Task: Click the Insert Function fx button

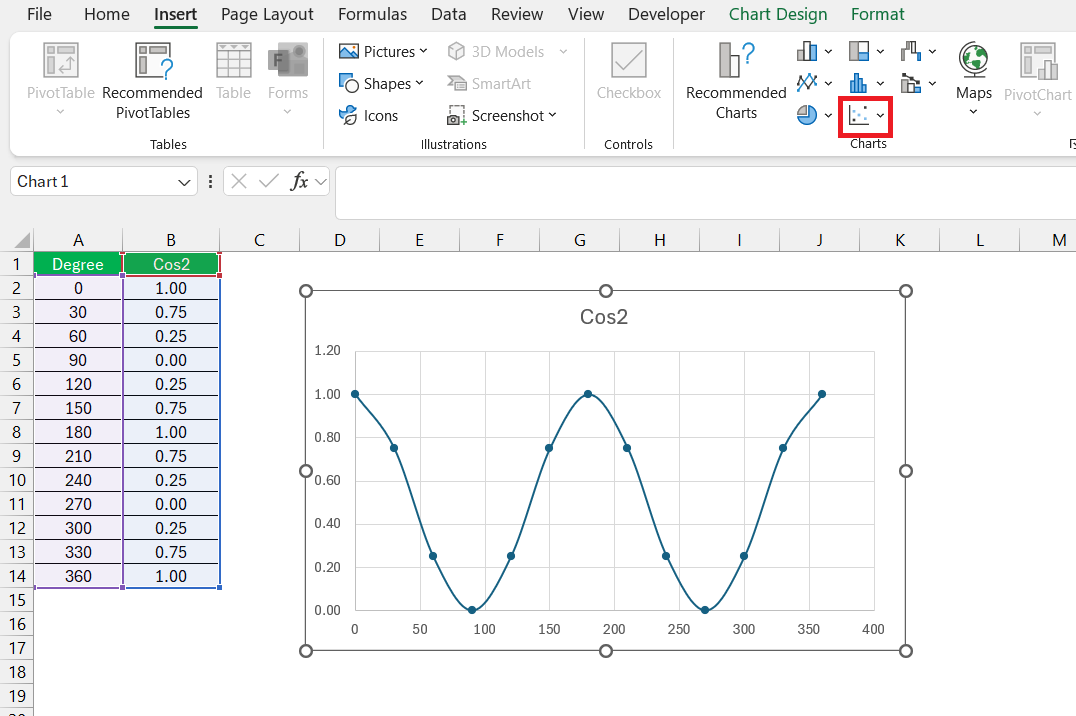Action: click(299, 181)
